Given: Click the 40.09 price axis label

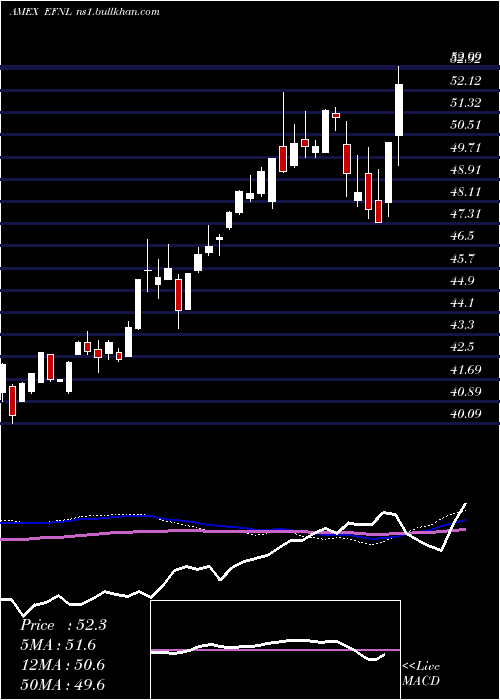Looking at the screenshot, I should click(x=466, y=414).
